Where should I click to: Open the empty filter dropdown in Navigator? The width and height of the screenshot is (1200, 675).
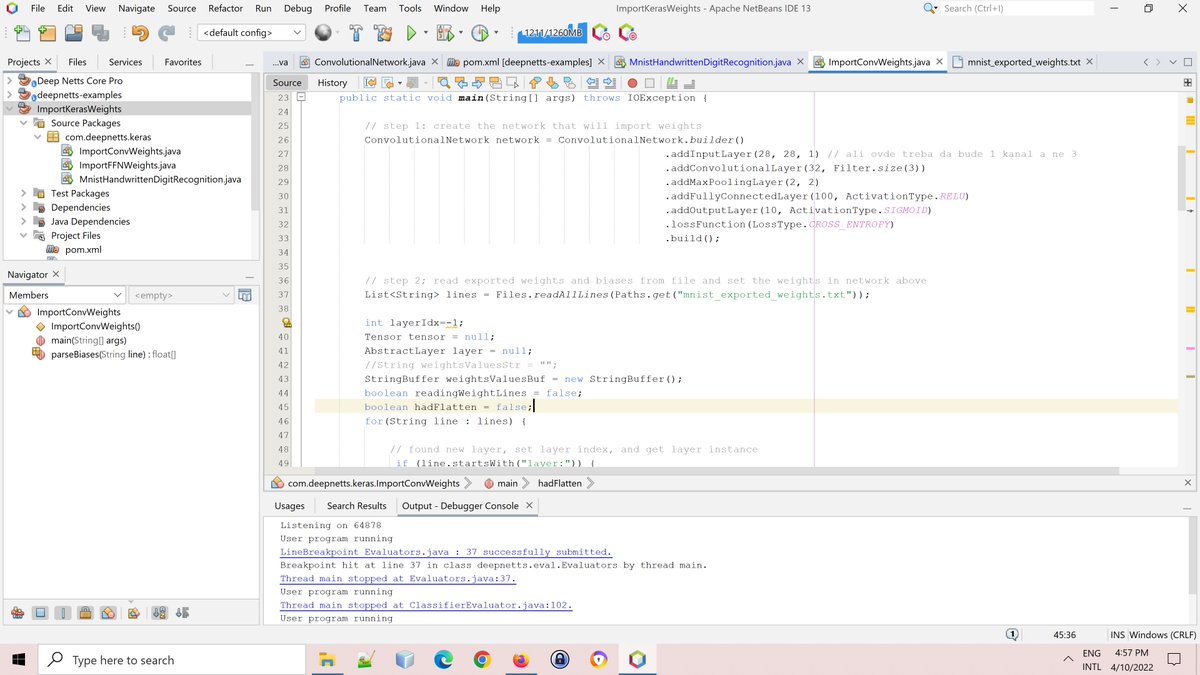point(182,295)
